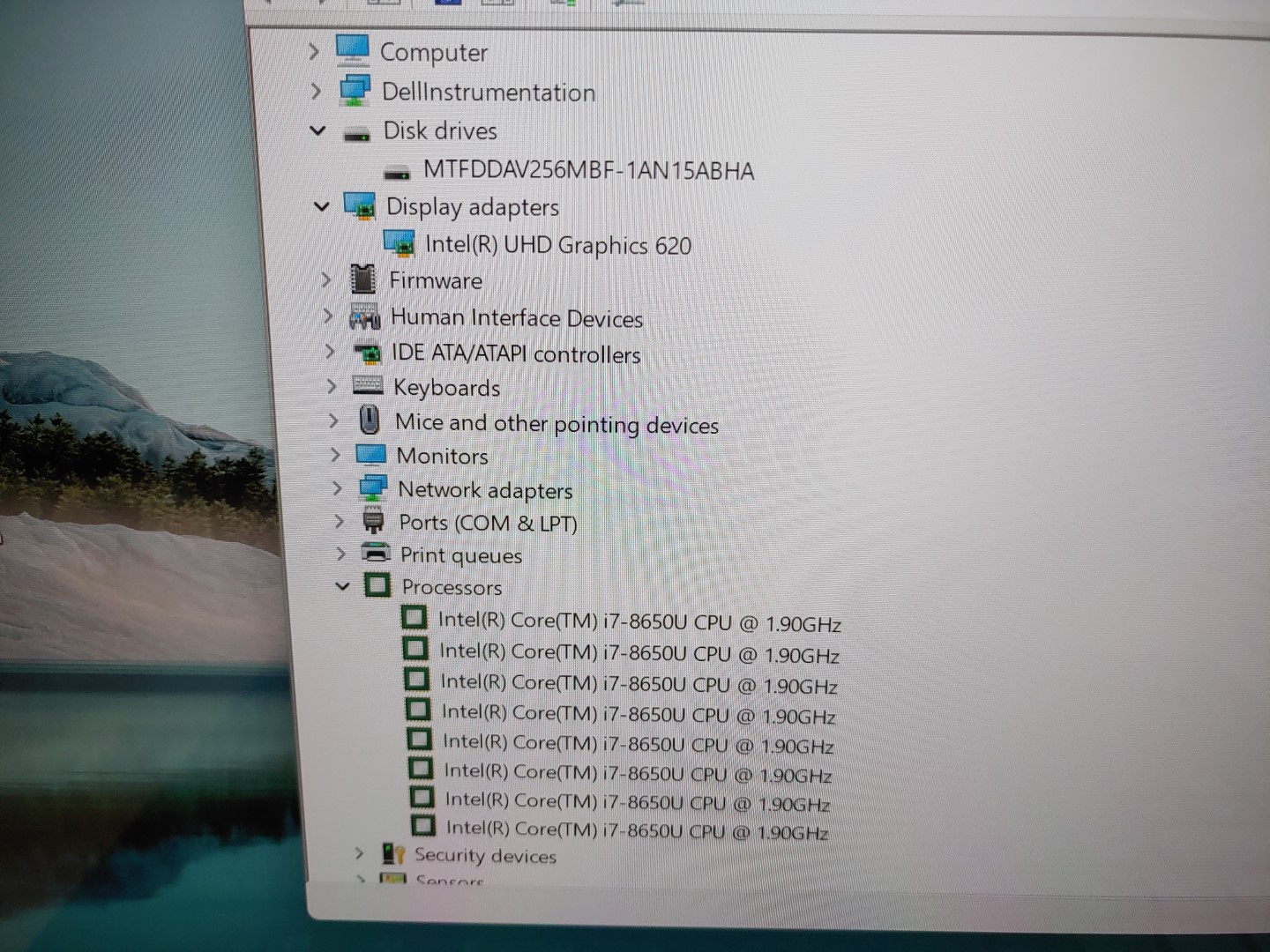The width and height of the screenshot is (1270, 952).
Task: Select the second i7-8650U CPU entry text
Action: (x=639, y=653)
